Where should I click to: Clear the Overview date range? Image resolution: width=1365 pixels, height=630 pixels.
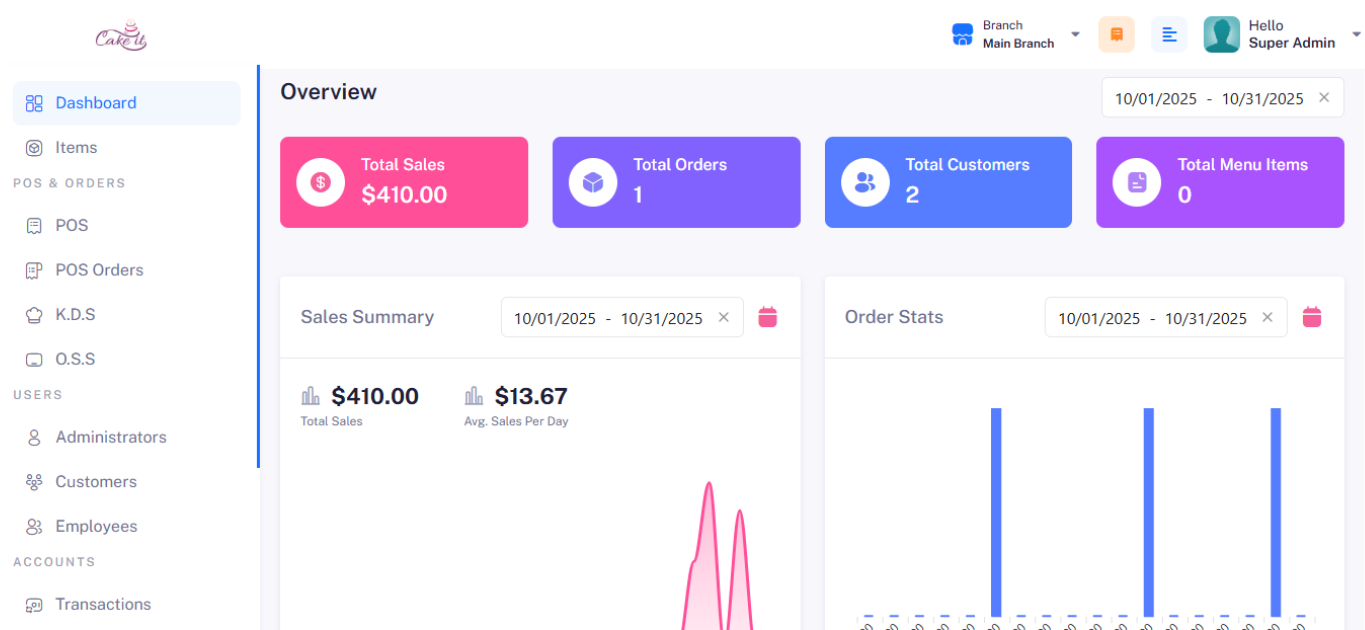coord(1324,97)
